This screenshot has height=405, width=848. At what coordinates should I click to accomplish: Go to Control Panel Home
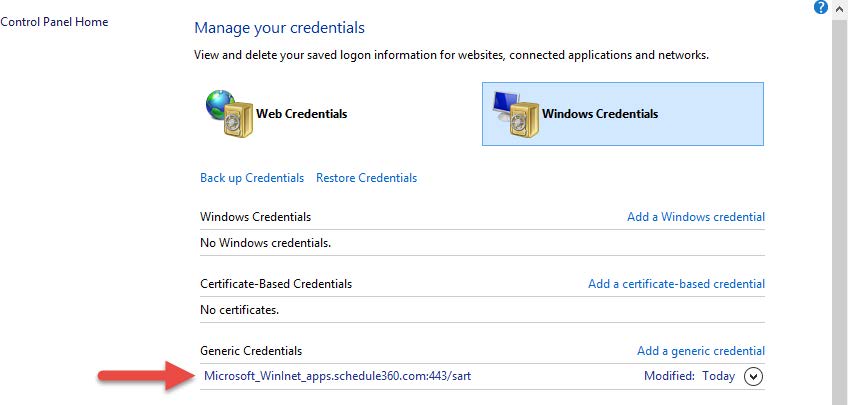54,22
